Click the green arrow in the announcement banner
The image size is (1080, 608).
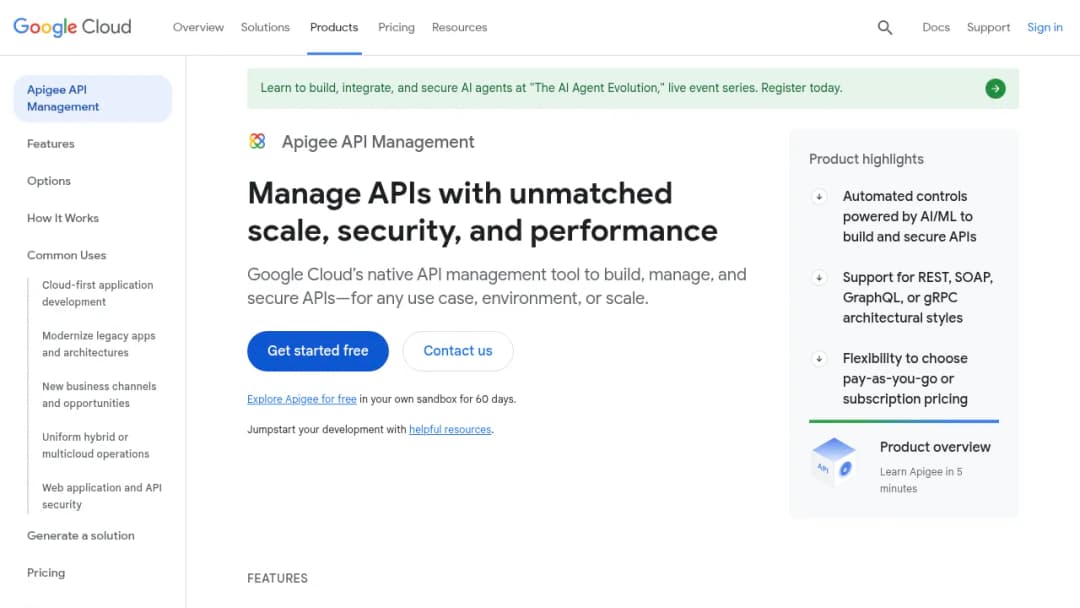[995, 88]
